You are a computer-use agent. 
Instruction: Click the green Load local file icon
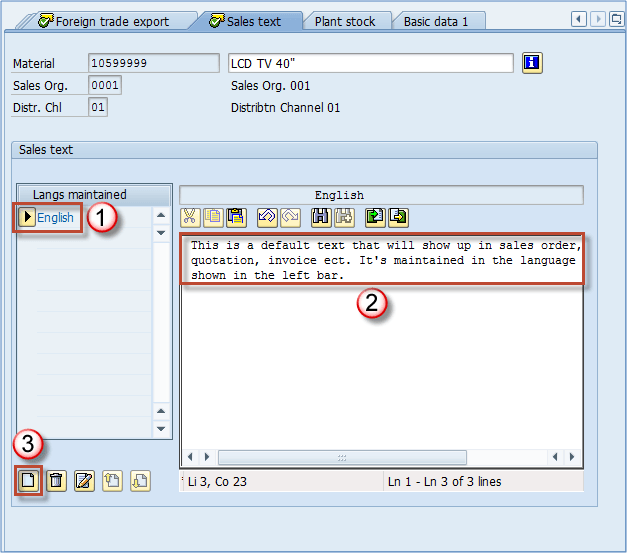coord(374,216)
